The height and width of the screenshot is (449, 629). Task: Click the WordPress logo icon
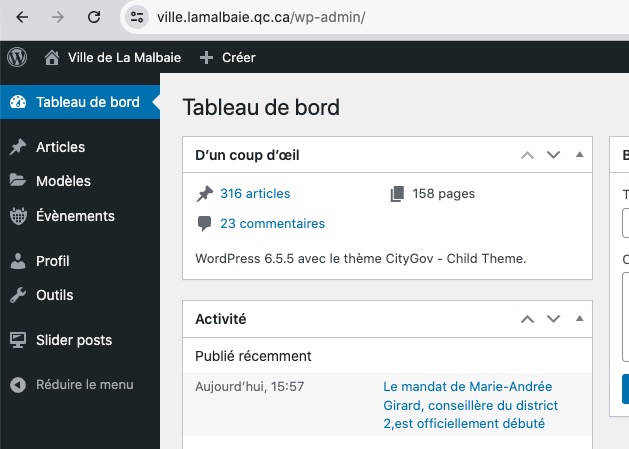tap(17, 57)
